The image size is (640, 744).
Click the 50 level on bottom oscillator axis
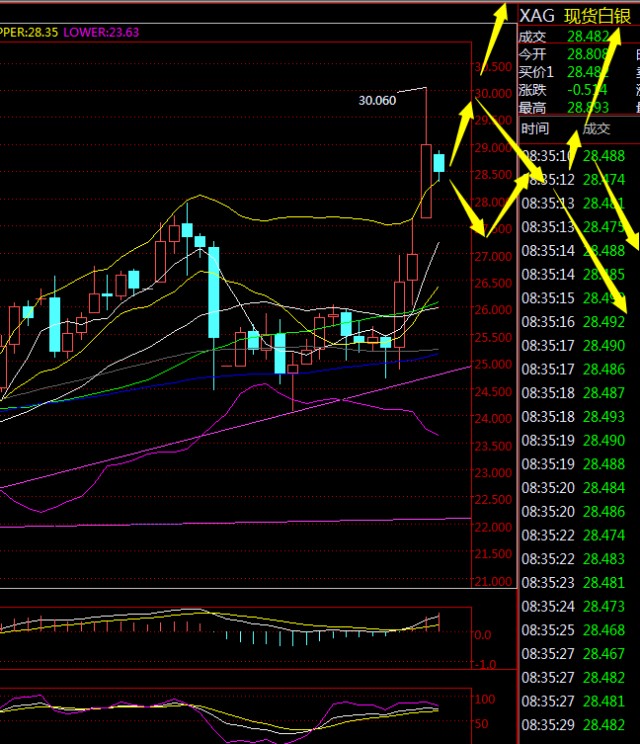[481, 724]
